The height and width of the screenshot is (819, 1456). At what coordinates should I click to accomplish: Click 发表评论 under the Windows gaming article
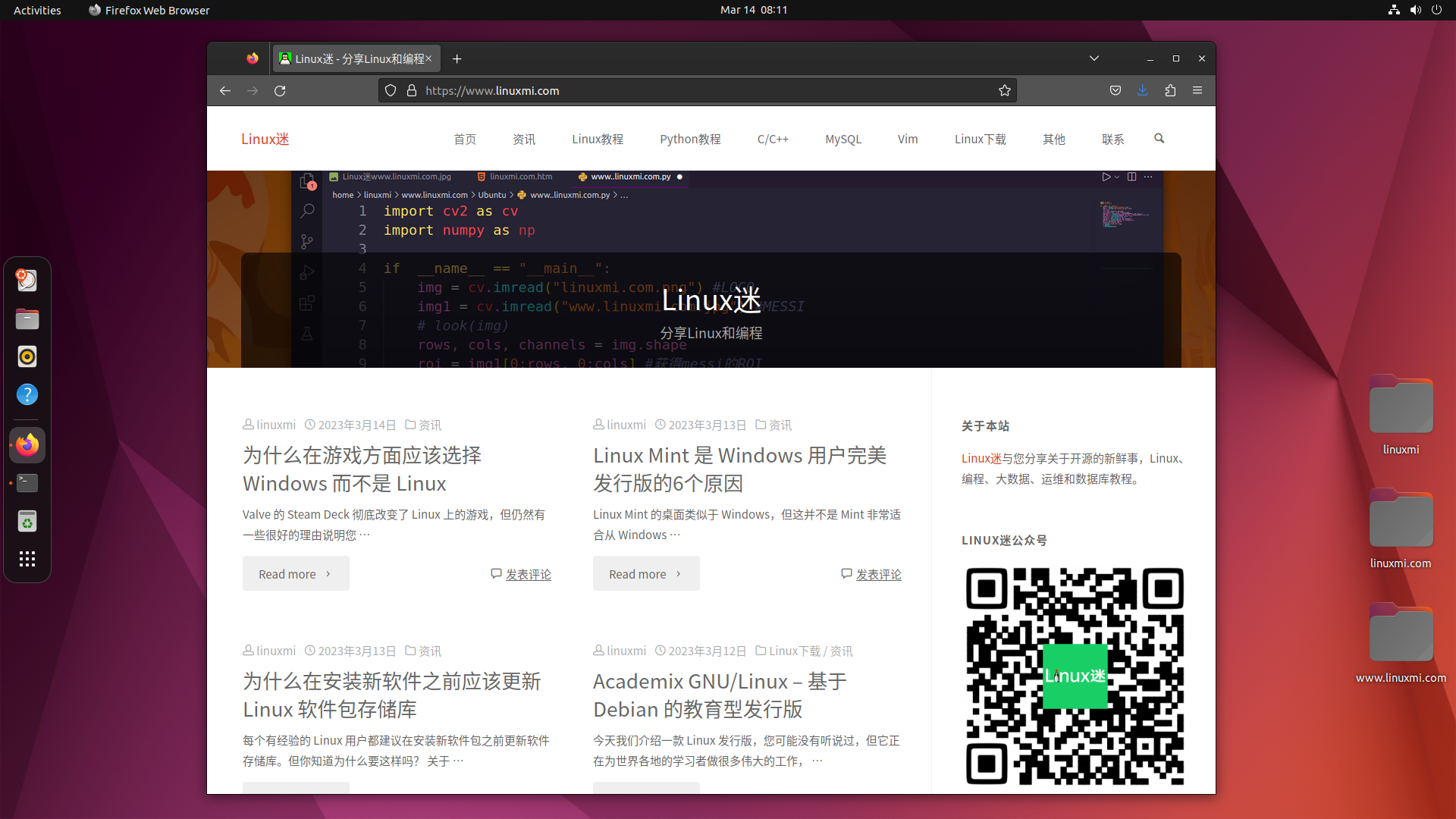coord(528,574)
